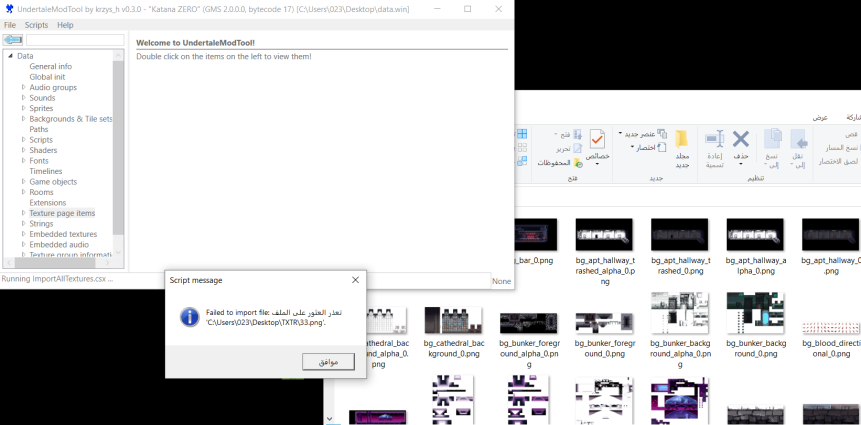Click the Properties (خصائص) checkmark icon in Explorer
Viewport: 861px width, 425px height.
(x=597, y=139)
